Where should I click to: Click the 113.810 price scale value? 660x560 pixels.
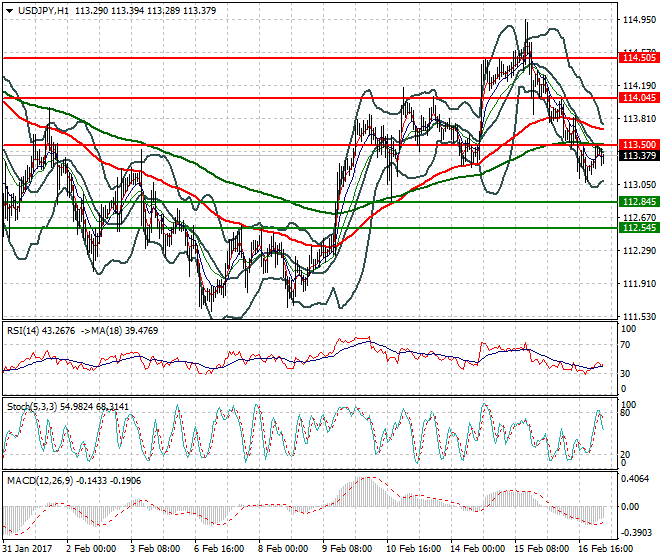coord(639,118)
